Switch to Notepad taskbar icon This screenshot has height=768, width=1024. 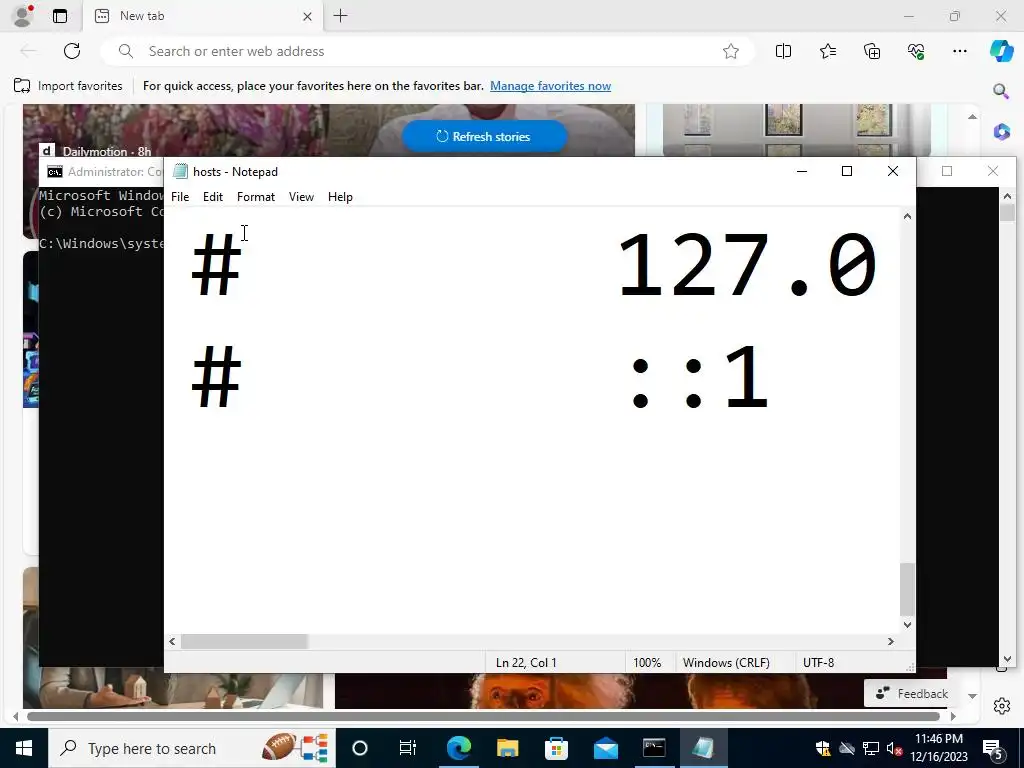point(703,748)
